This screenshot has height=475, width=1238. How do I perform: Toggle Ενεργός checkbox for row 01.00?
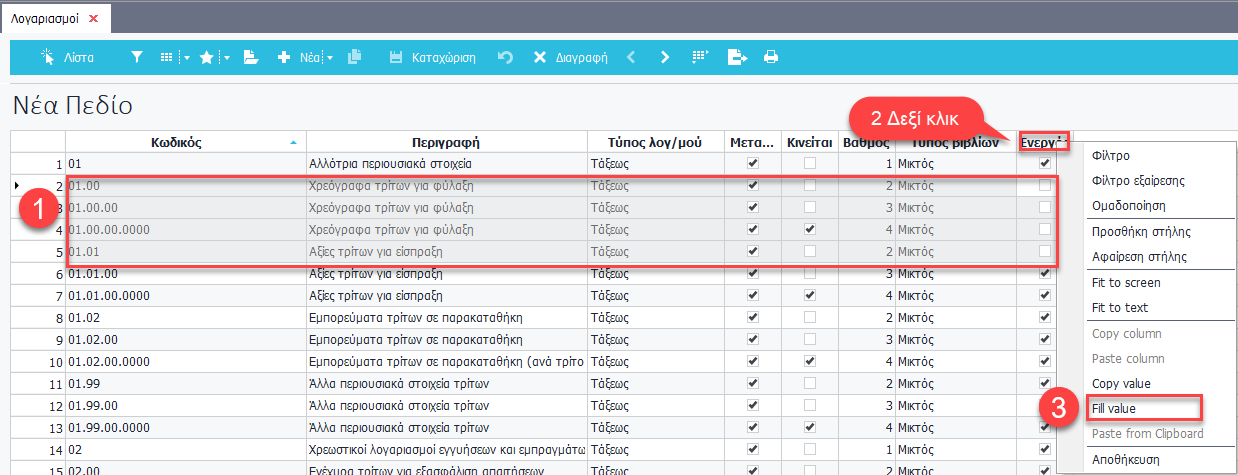point(1045,185)
